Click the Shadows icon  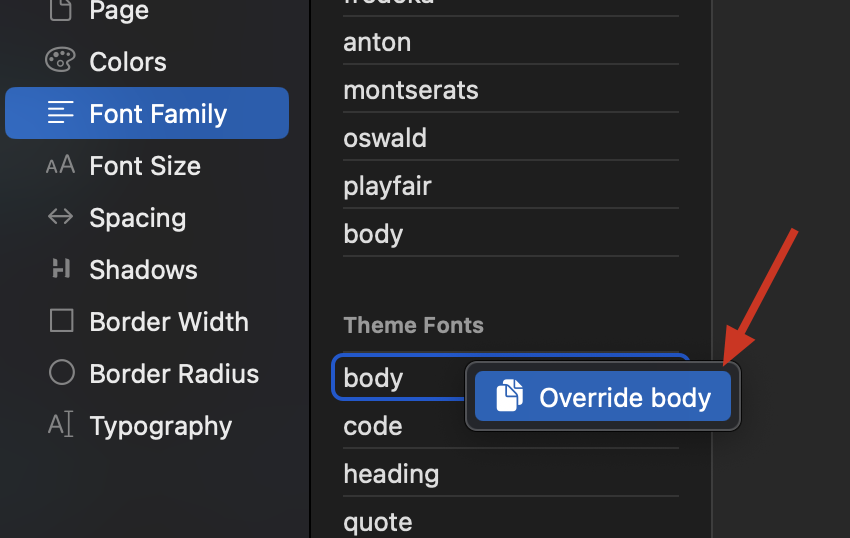click(61, 269)
